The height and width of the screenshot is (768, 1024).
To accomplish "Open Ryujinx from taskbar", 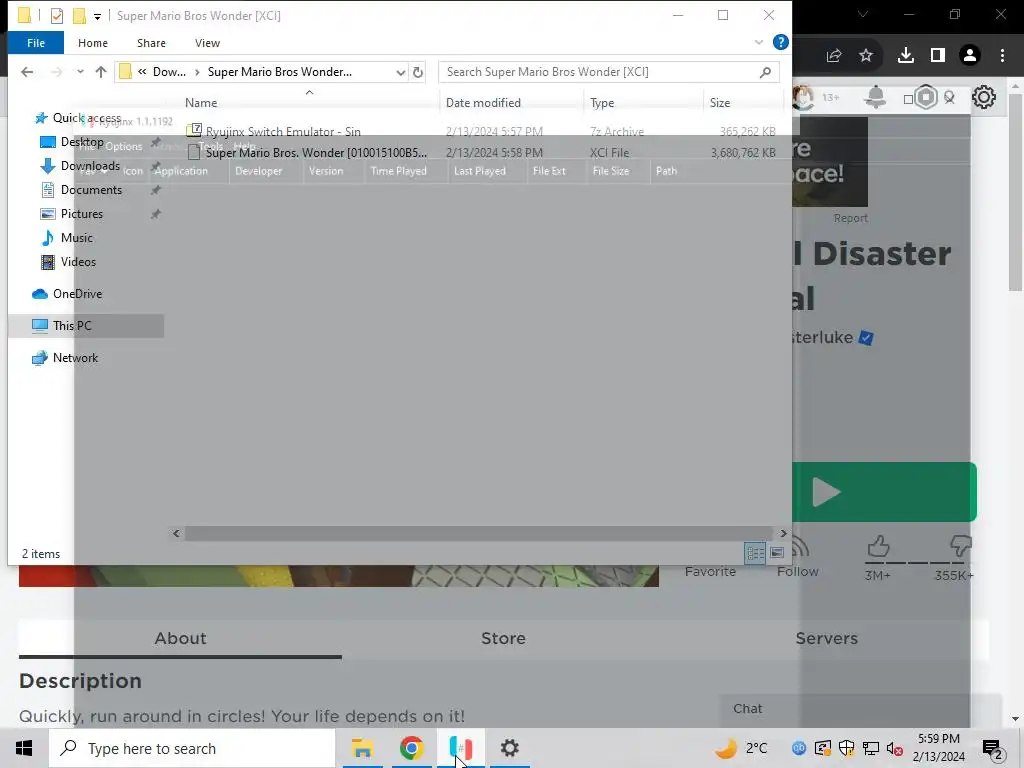I will pos(460,748).
